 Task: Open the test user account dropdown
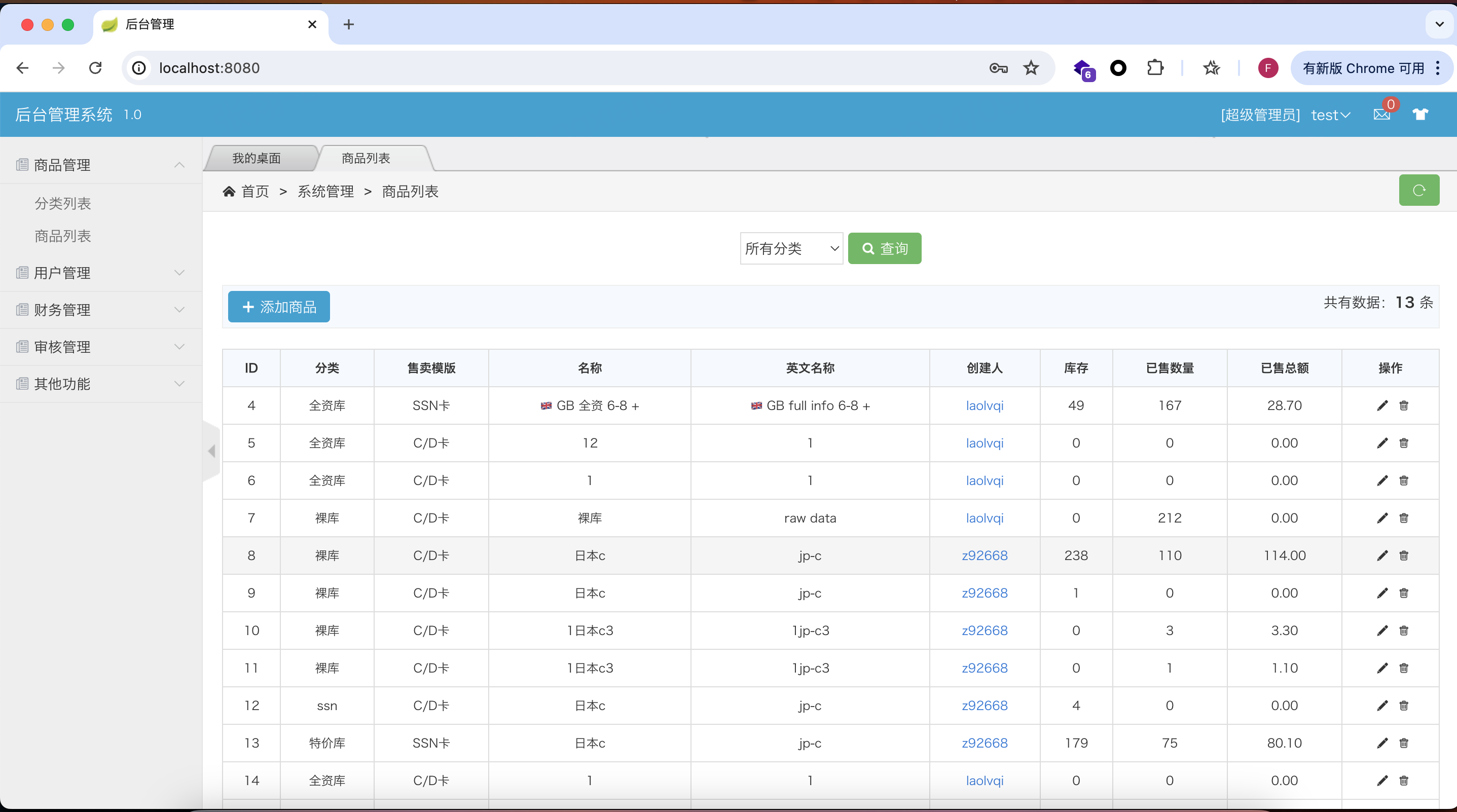coord(1330,116)
